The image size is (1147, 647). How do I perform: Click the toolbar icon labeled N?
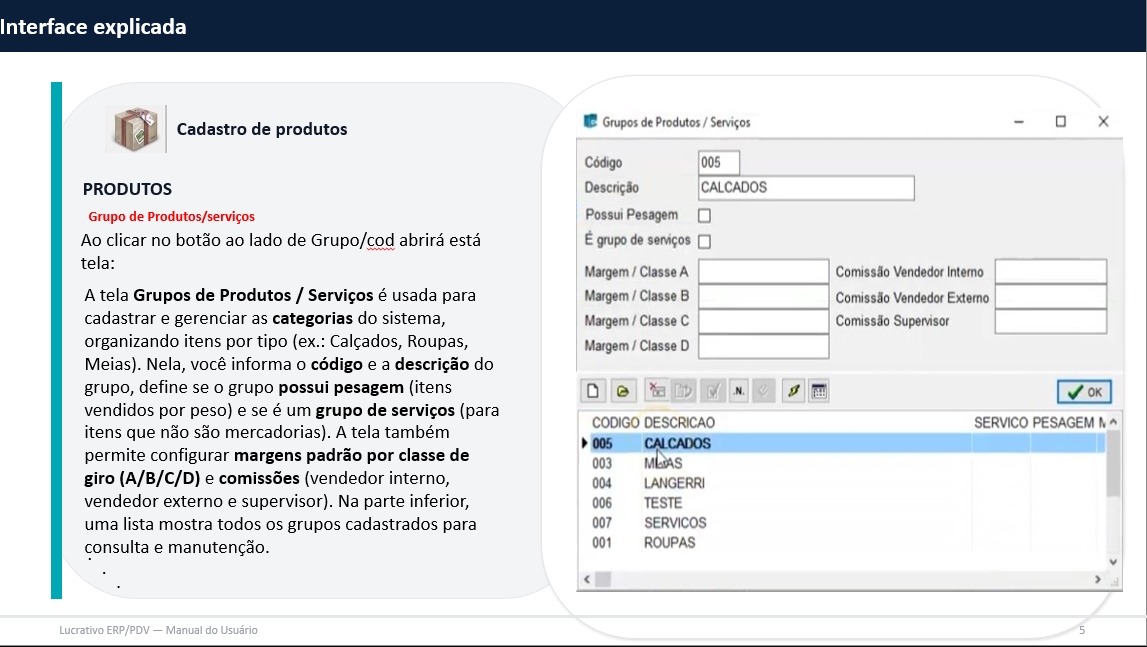739,392
